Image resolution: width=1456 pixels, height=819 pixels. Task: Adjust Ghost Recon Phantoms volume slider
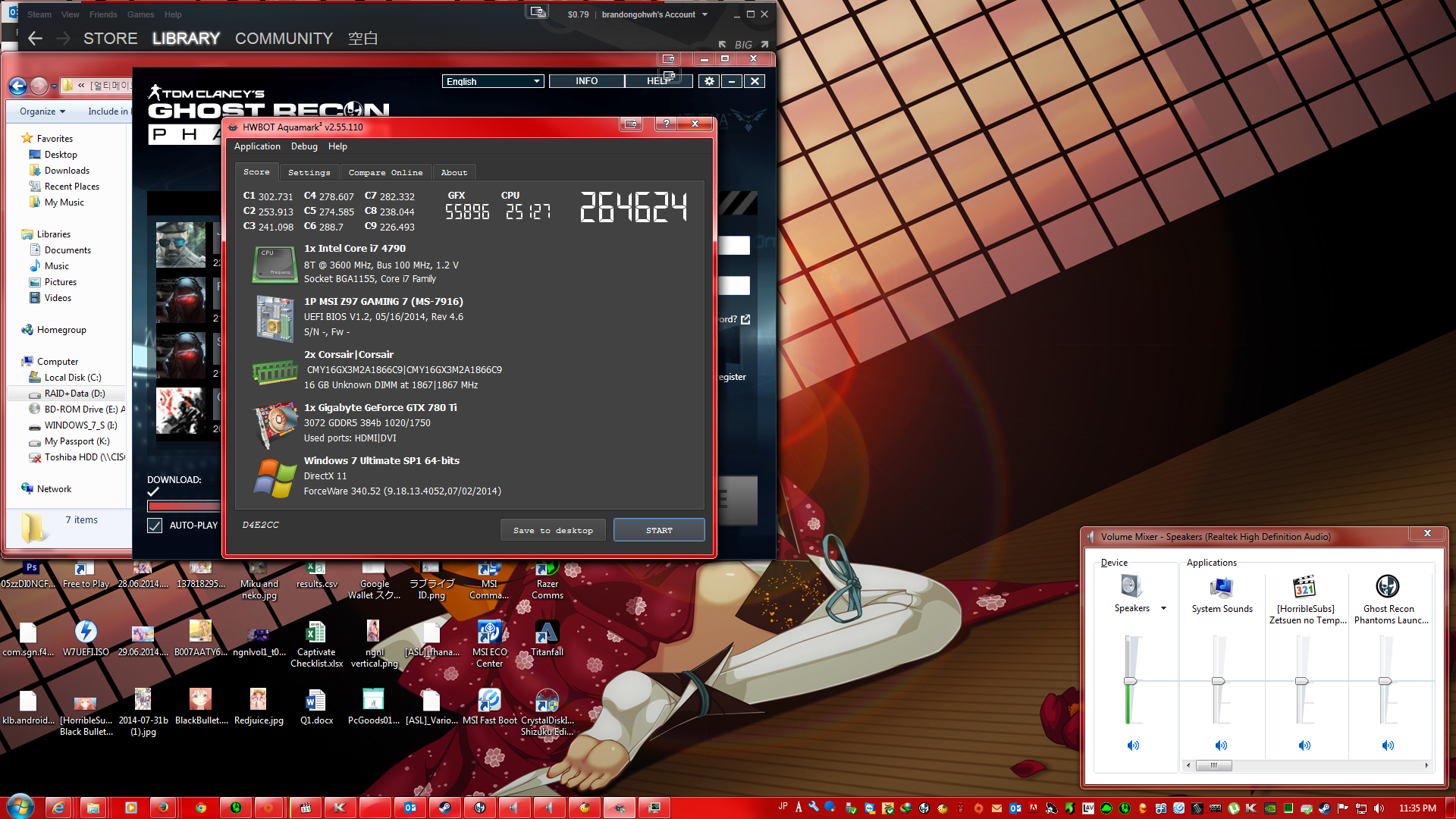click(x=1385, y=681)
